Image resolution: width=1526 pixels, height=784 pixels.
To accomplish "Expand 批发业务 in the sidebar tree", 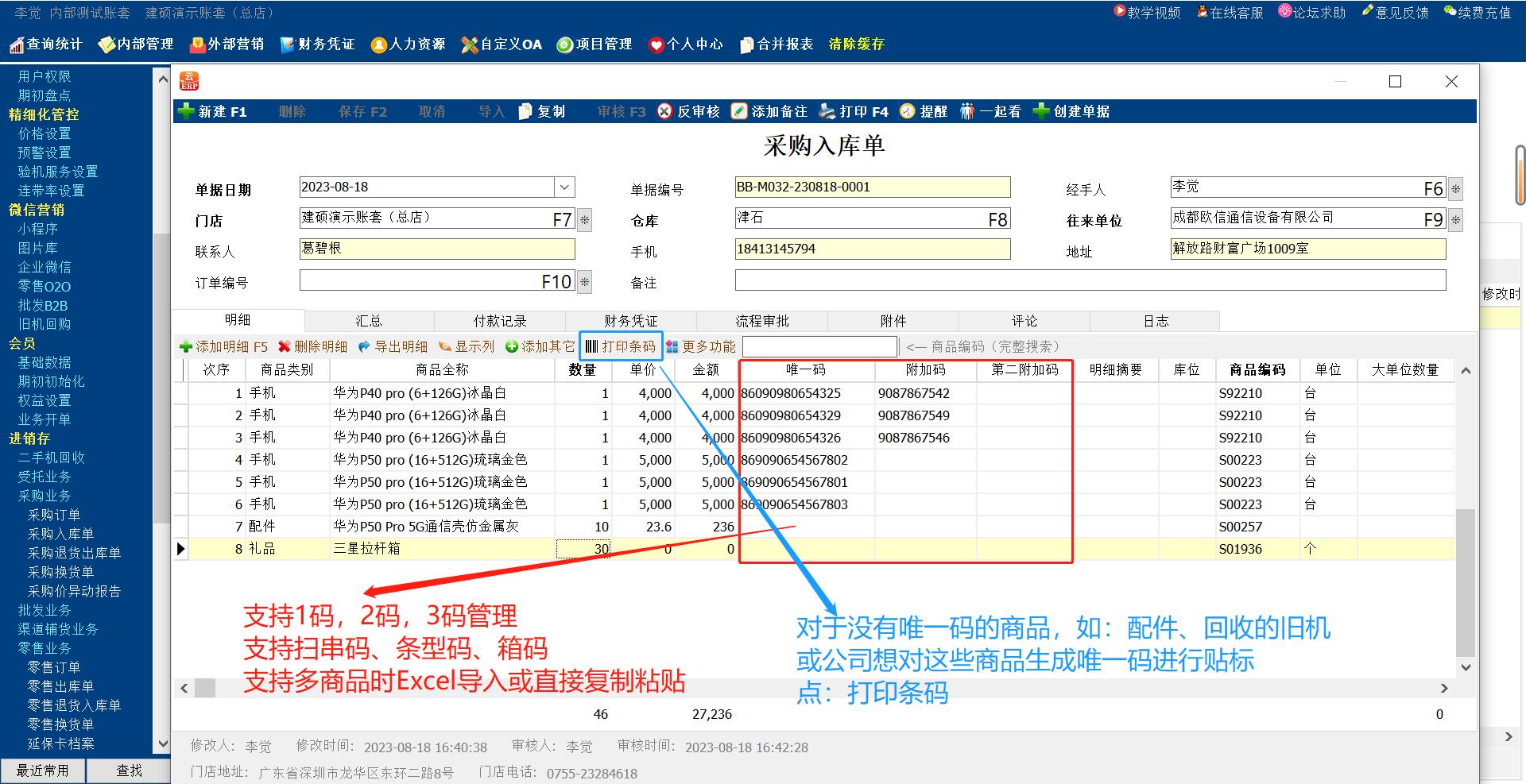I will (x=45, y=610).
